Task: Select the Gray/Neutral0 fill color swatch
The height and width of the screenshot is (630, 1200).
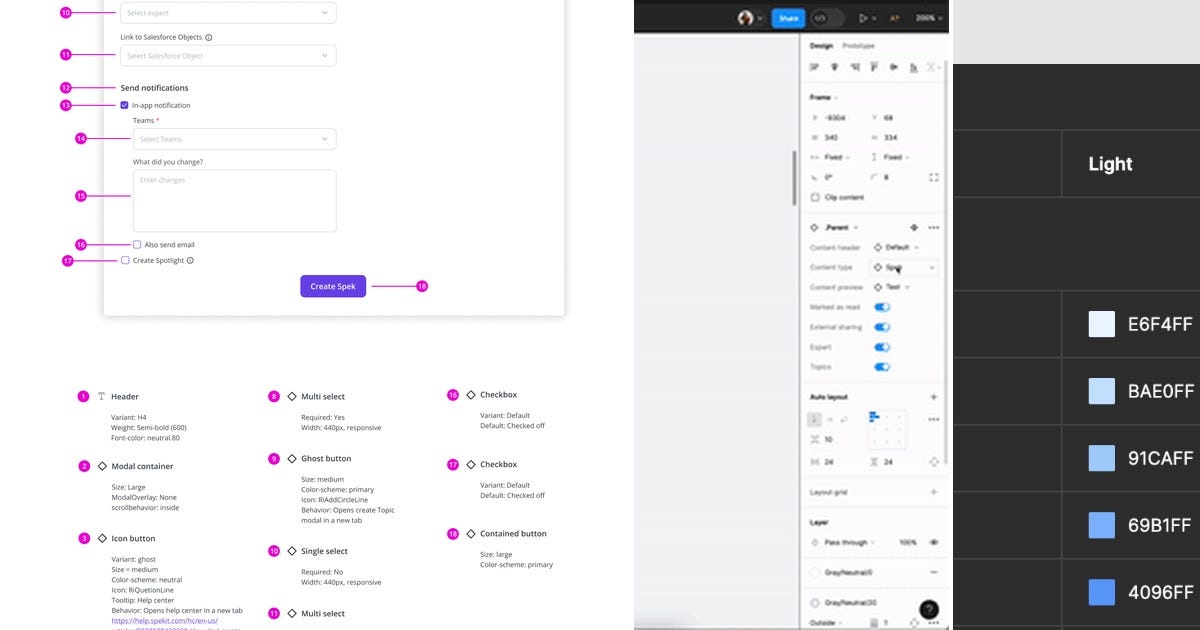Action: click(x=815, y=573)
